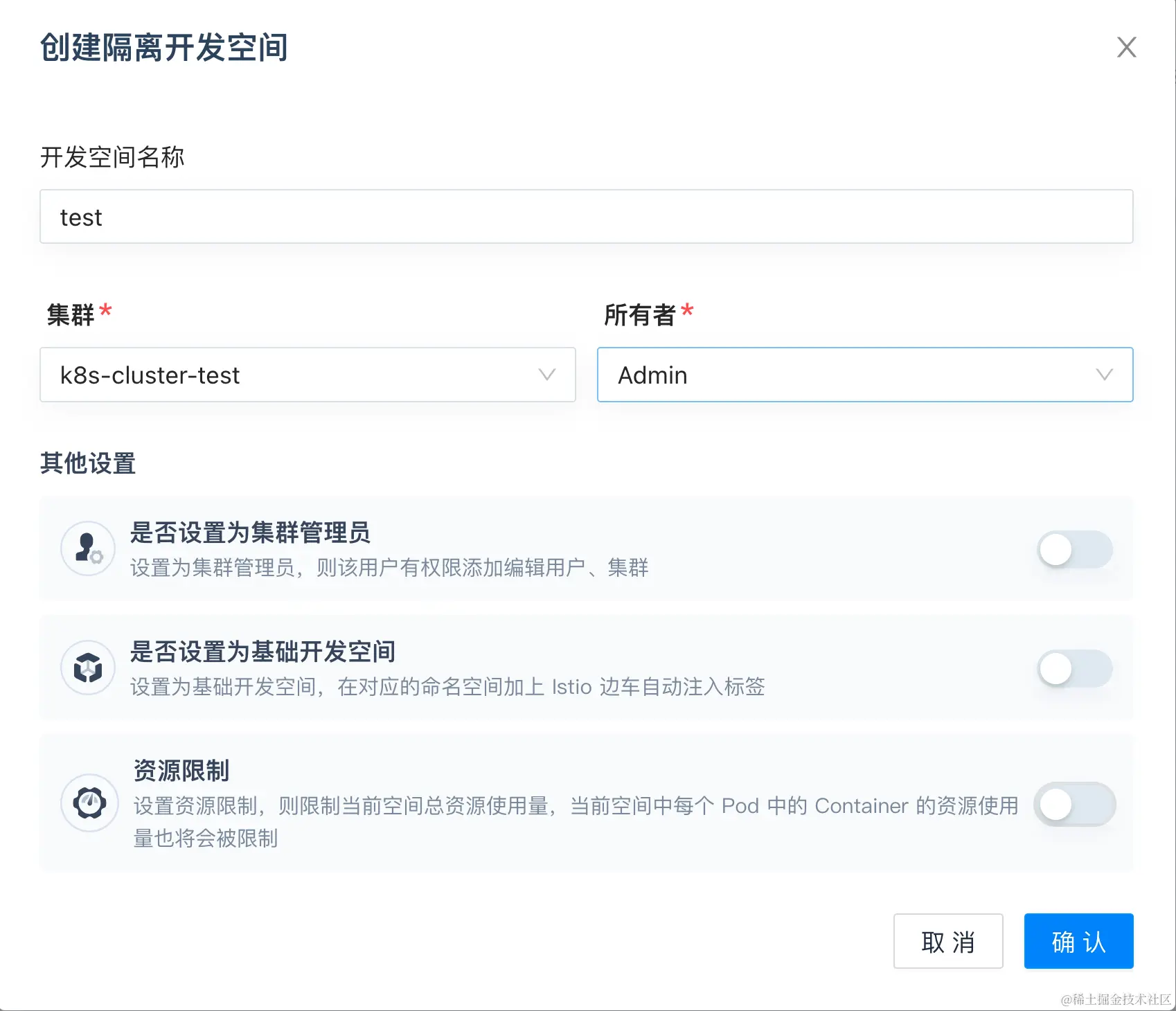Click the 创建隔离开发空间 dialog title
Image resolution: width=1176 pixels, height=1011 pixels.
[x=164, y=48]
